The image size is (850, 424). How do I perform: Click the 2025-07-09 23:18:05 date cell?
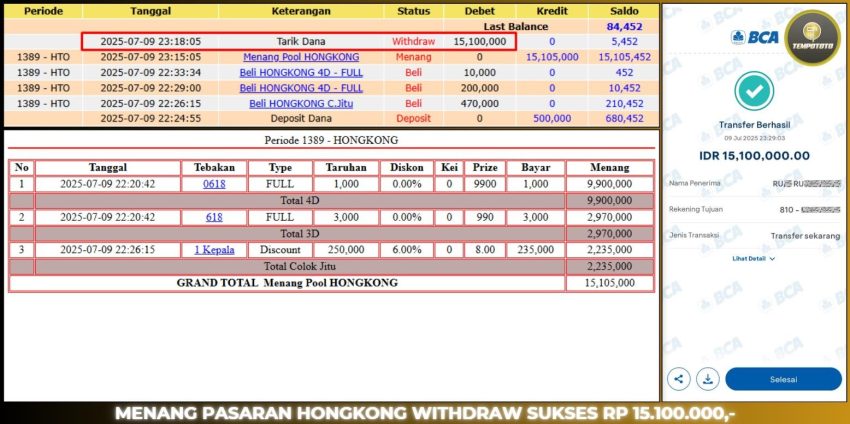[x=150, y=41]
